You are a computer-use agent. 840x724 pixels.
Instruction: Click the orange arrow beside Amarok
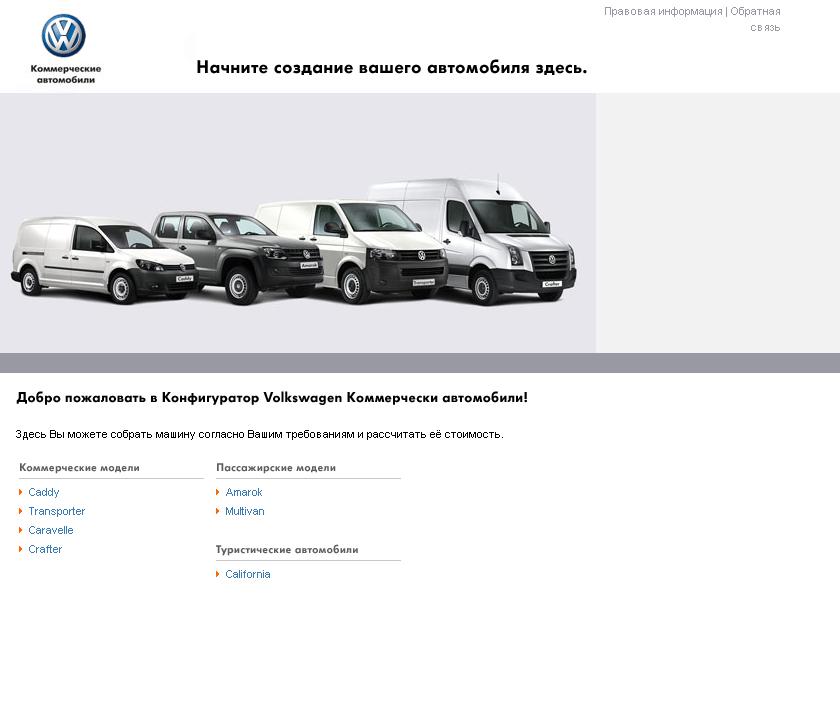(218, 492)
